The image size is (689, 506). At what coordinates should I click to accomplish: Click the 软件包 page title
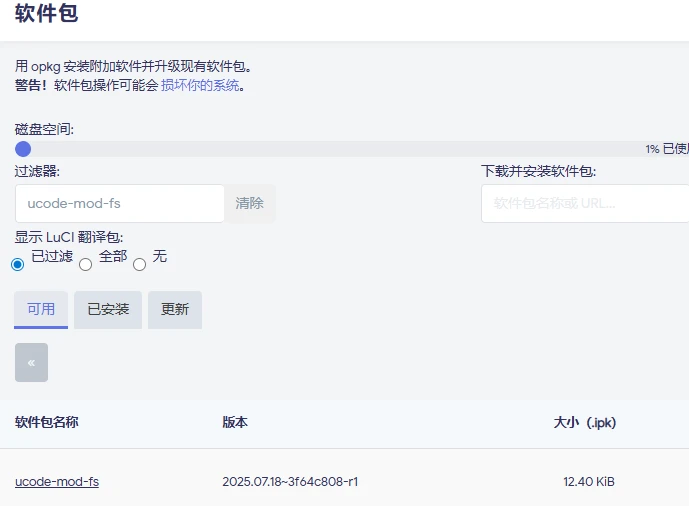click(47, 14)
